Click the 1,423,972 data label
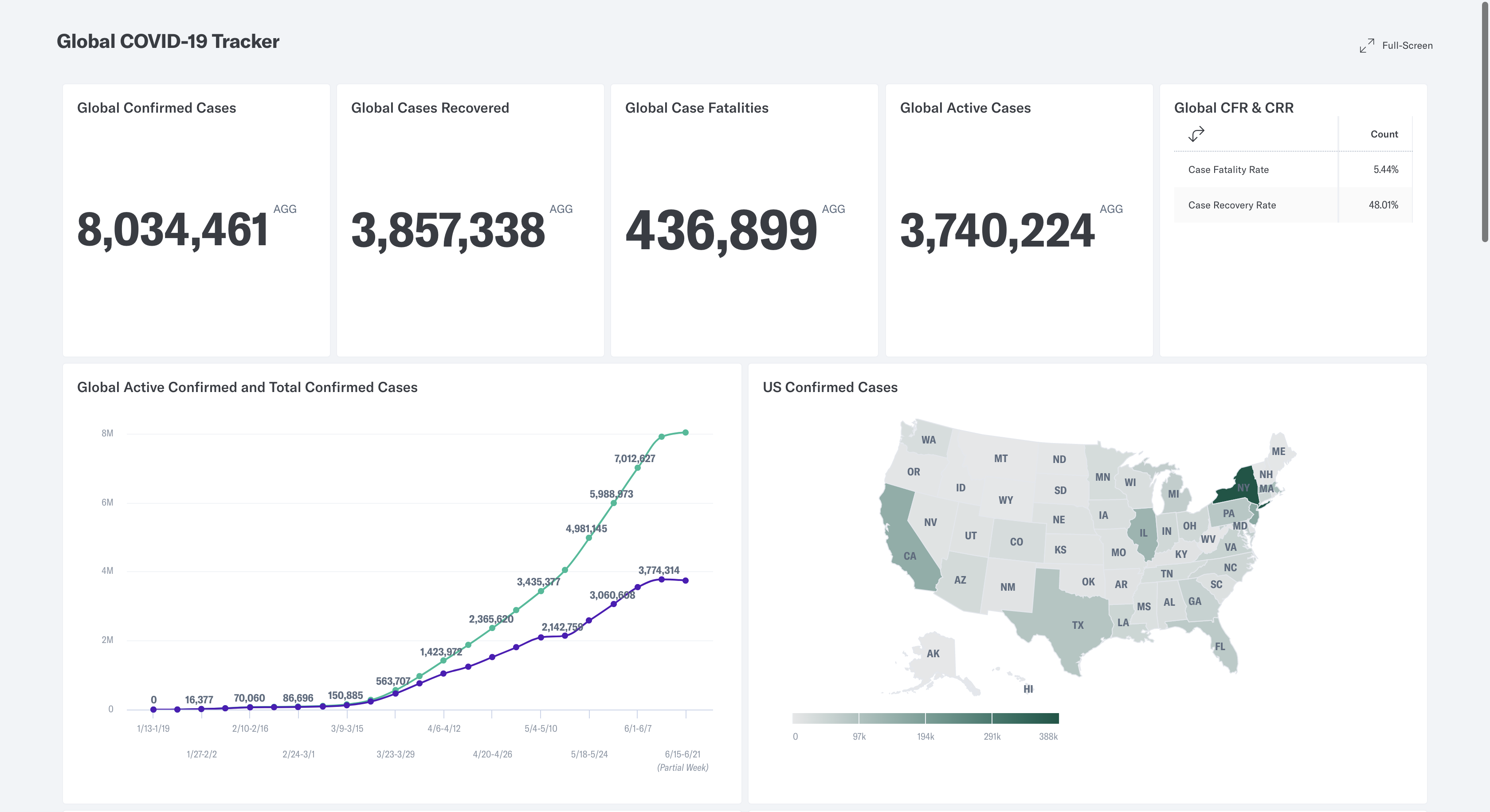1490x812 pixels. click(x=441, y=652)
